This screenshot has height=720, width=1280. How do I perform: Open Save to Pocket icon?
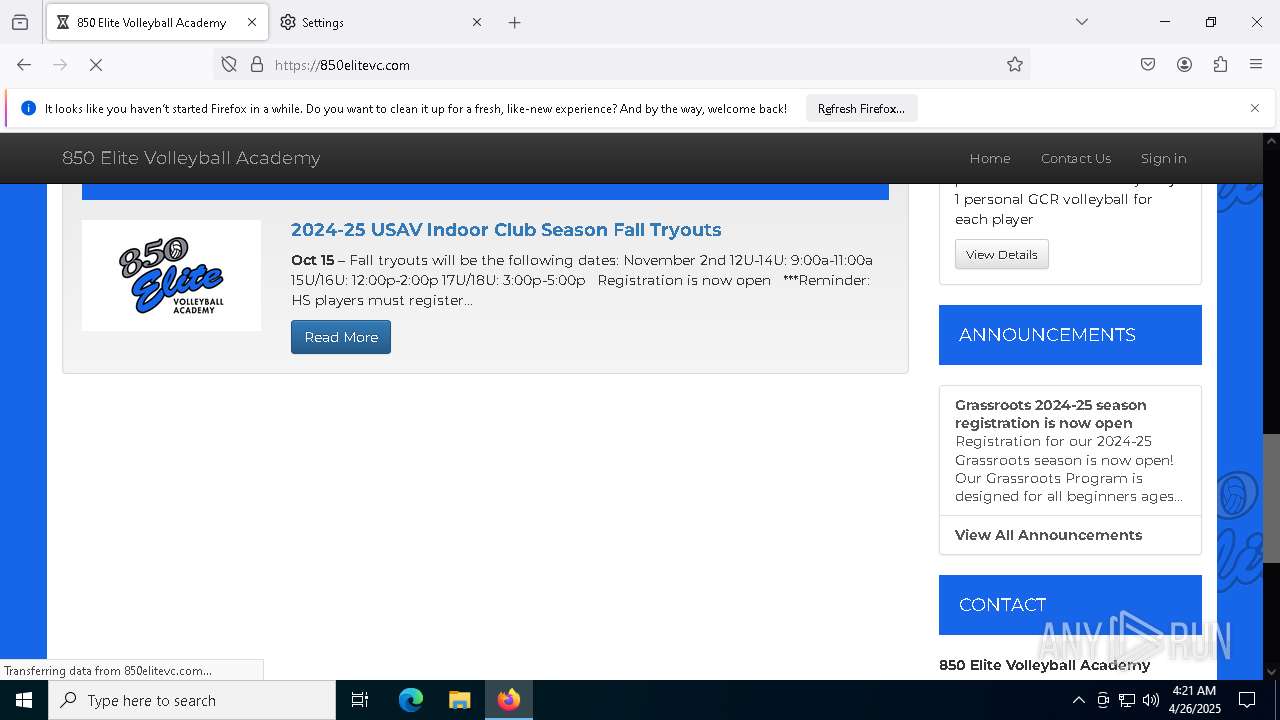1148,65
